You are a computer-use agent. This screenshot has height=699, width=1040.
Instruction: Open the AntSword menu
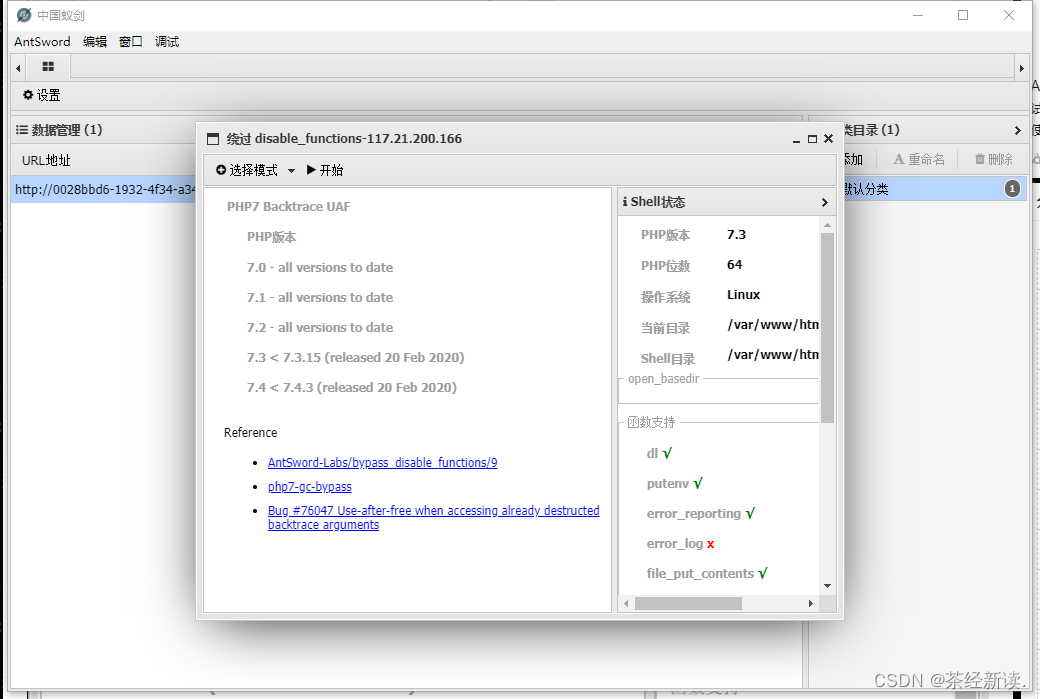(42, 41)
